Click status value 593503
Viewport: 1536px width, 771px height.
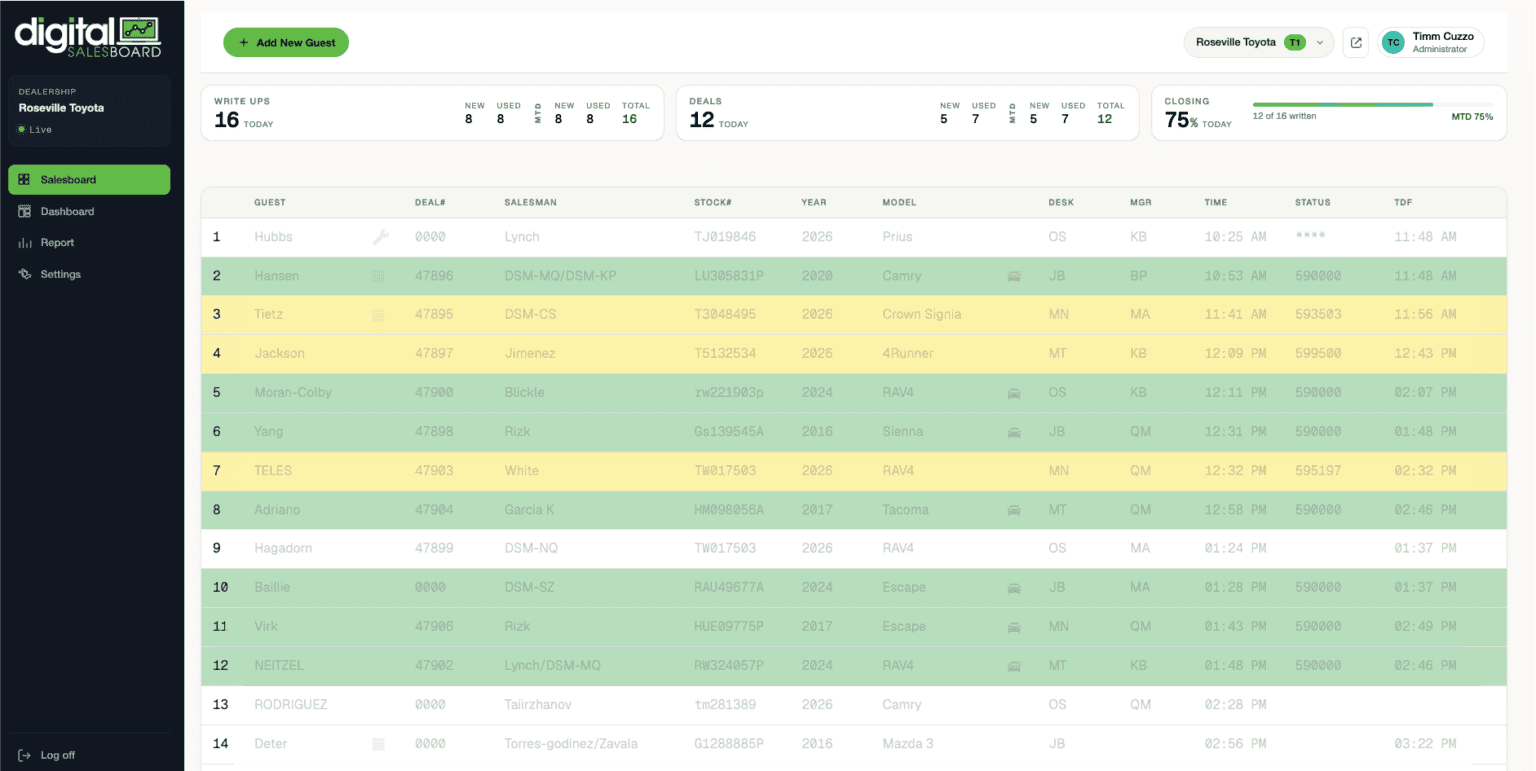(x=1318, y=315)
